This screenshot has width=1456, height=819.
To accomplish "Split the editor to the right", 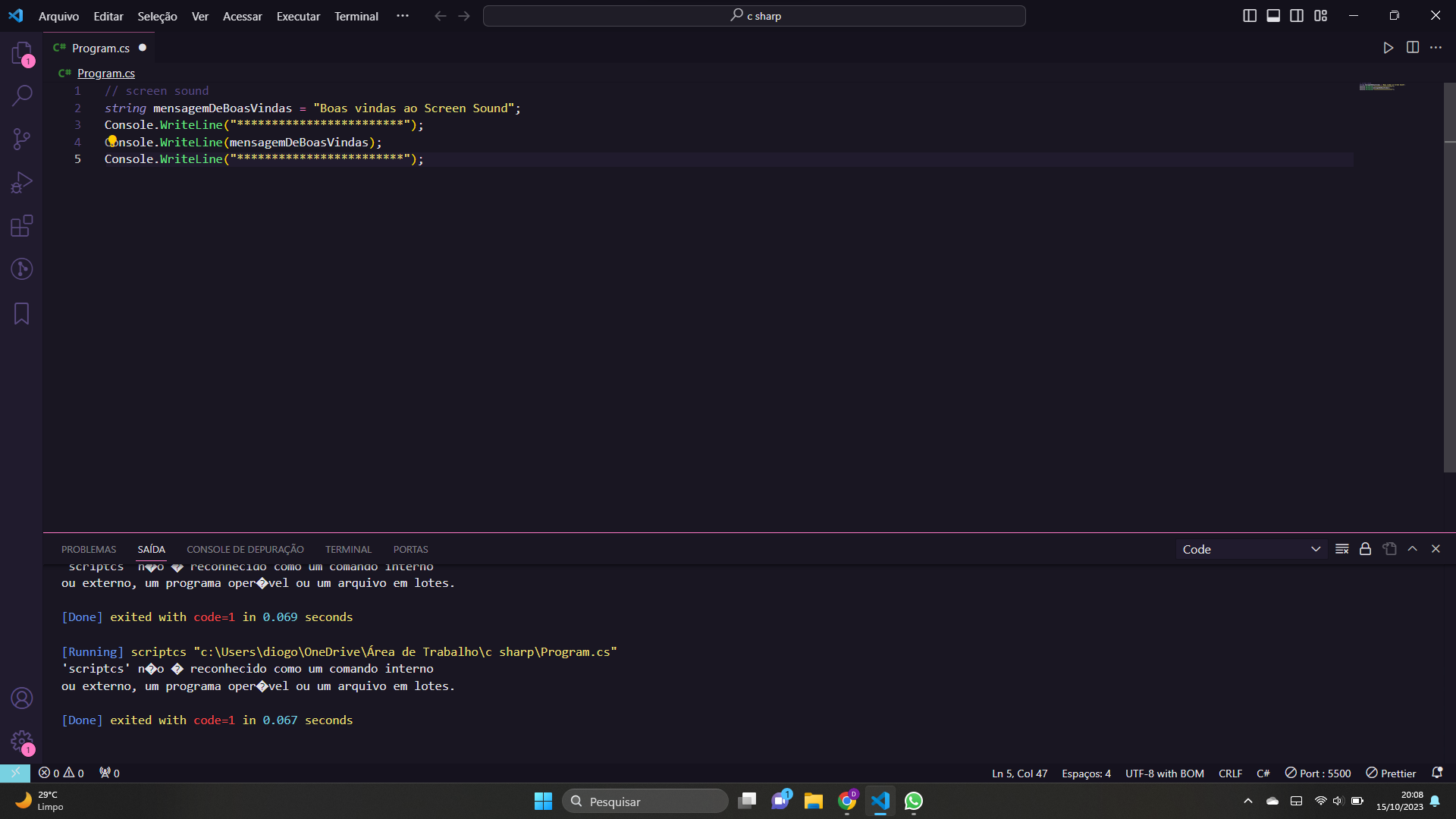I will coord(1412,48).
